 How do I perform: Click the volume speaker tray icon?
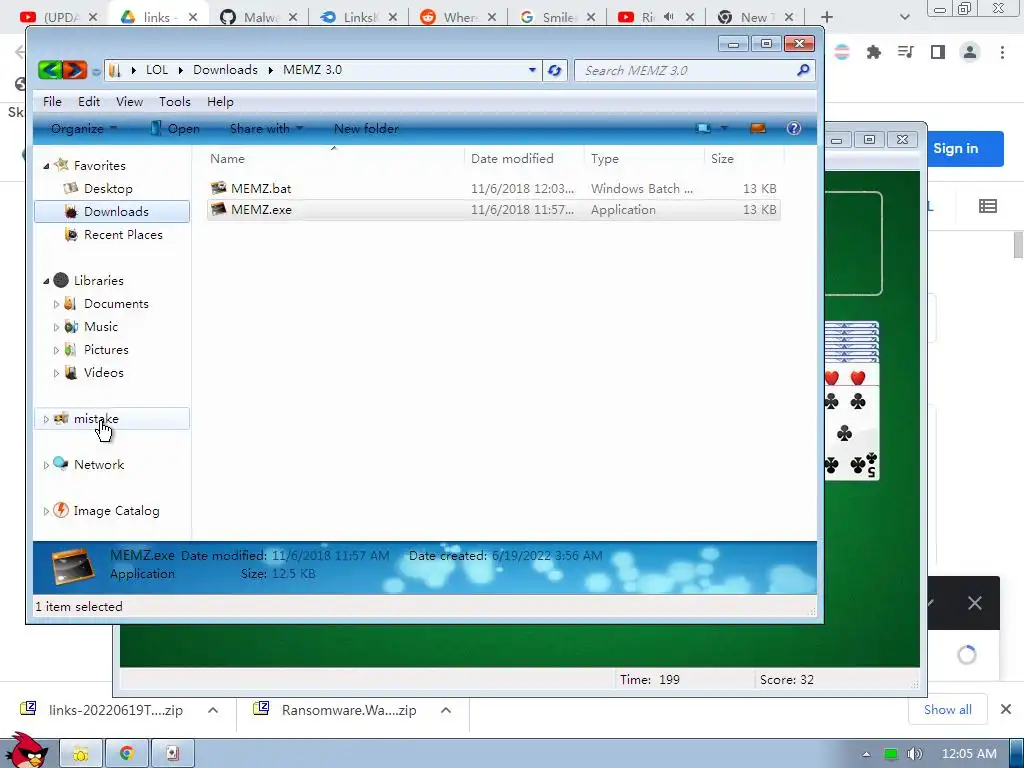coord(915,754)
